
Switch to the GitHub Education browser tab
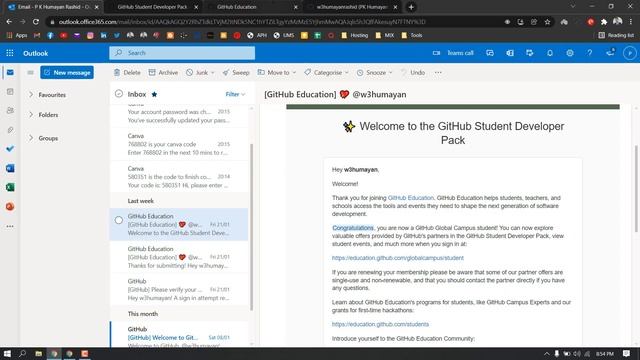(x=252, y=7)
